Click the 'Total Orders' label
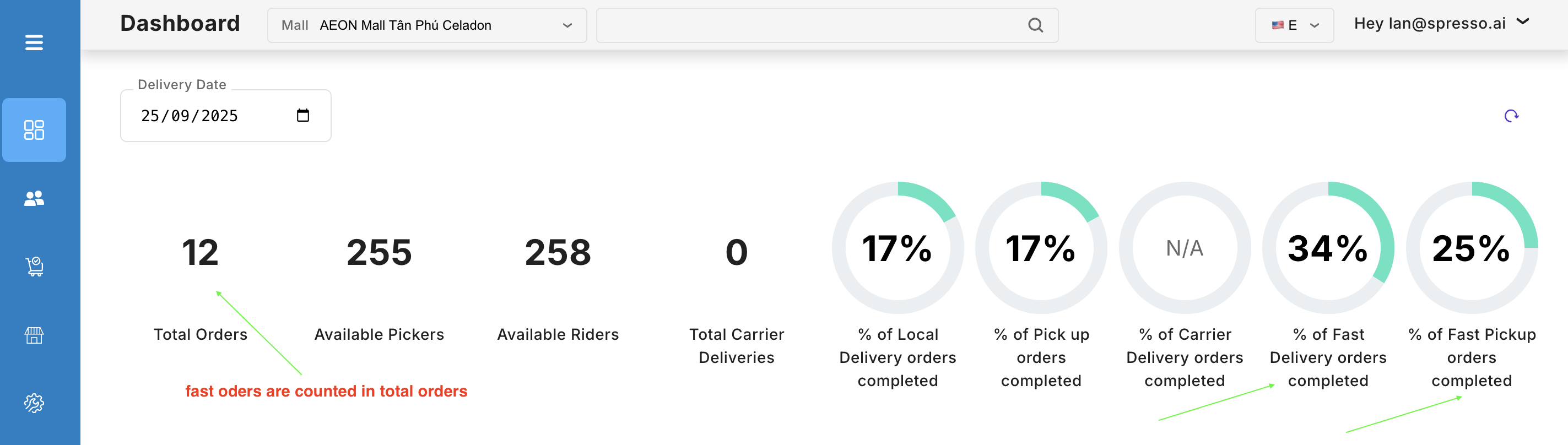Screen dimensions: 1568x445 [x=200, y=334]
